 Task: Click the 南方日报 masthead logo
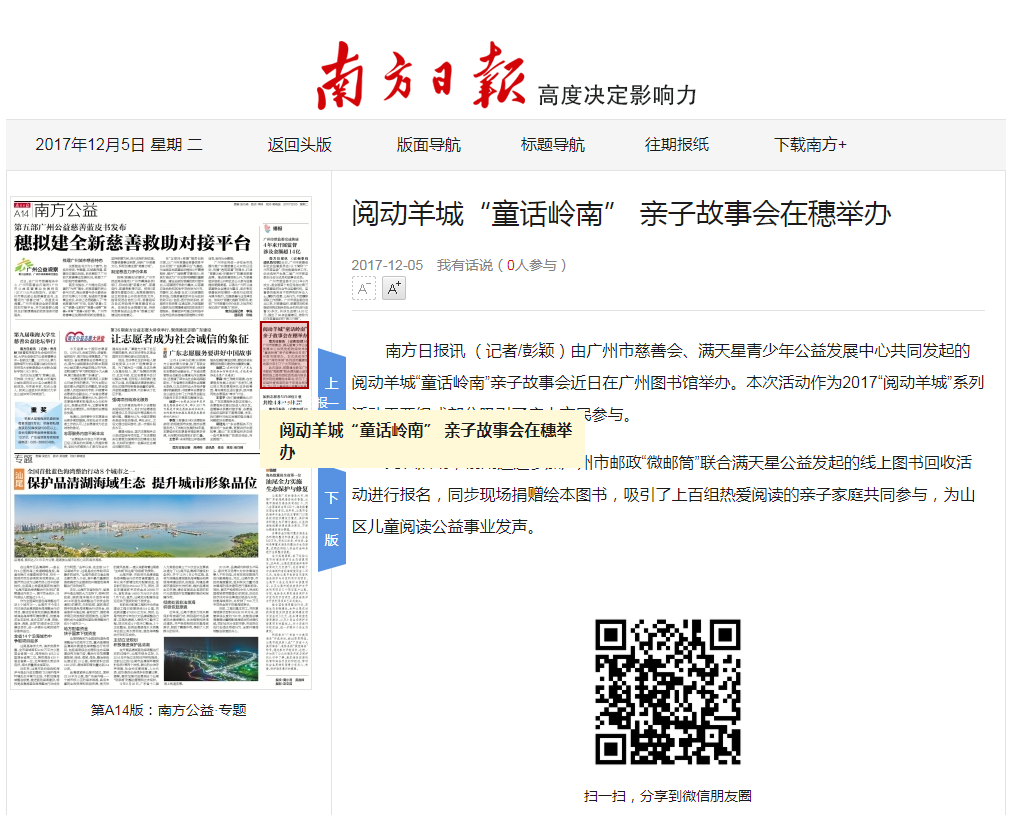tap(421, 76)
